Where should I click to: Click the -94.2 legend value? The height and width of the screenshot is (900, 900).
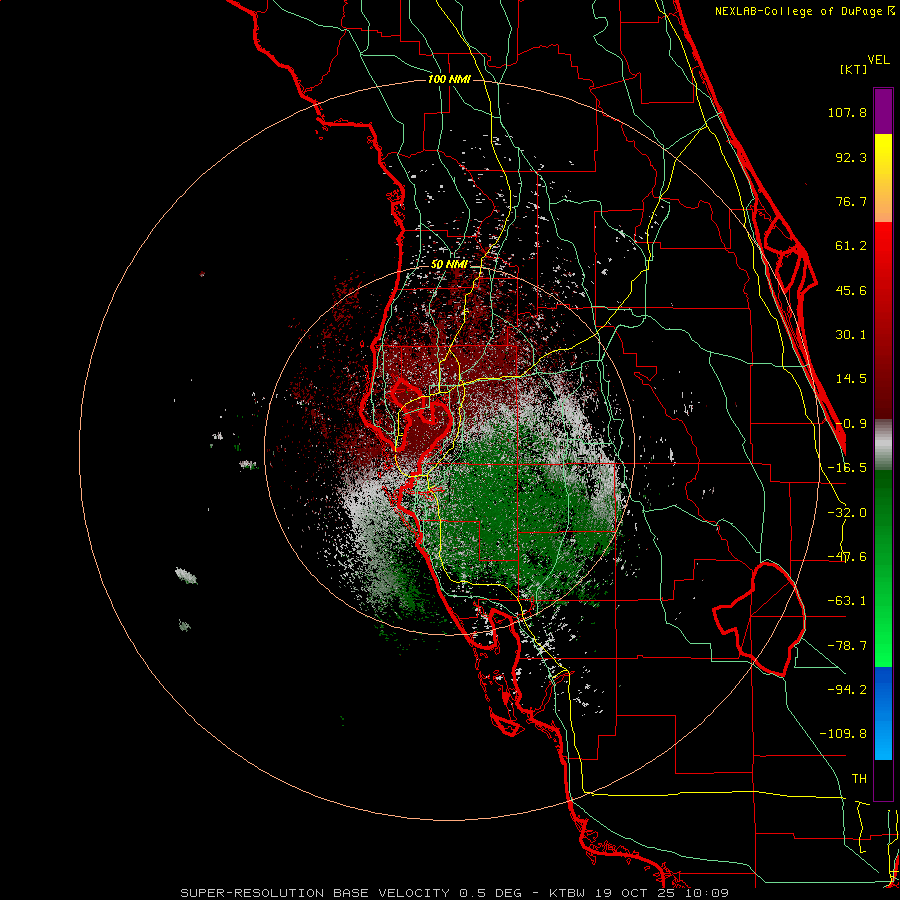(847, 690)
